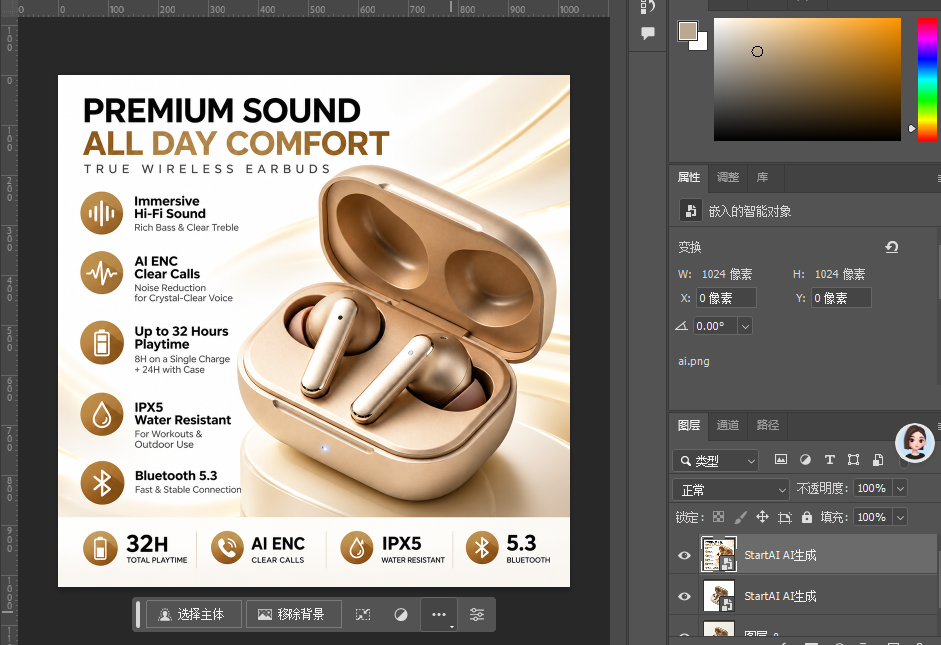Click the cartoon avatar assistant icon
The width and height of the screenshot is (941, 645).
click(914, 443)
